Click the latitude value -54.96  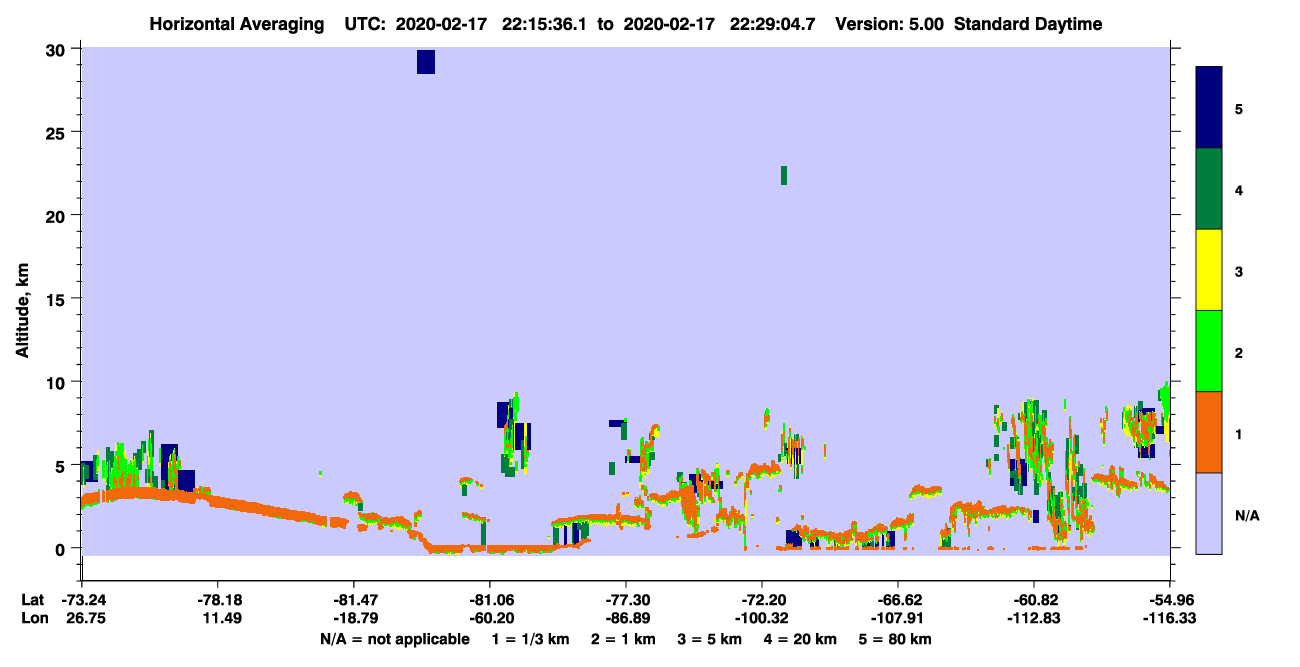click(x=1170, y=600)
